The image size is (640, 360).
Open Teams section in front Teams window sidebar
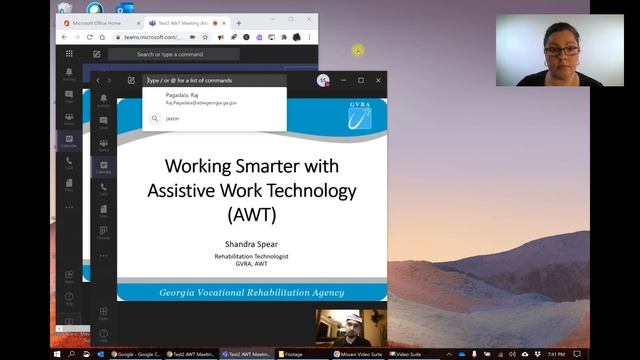pos(104,144)
